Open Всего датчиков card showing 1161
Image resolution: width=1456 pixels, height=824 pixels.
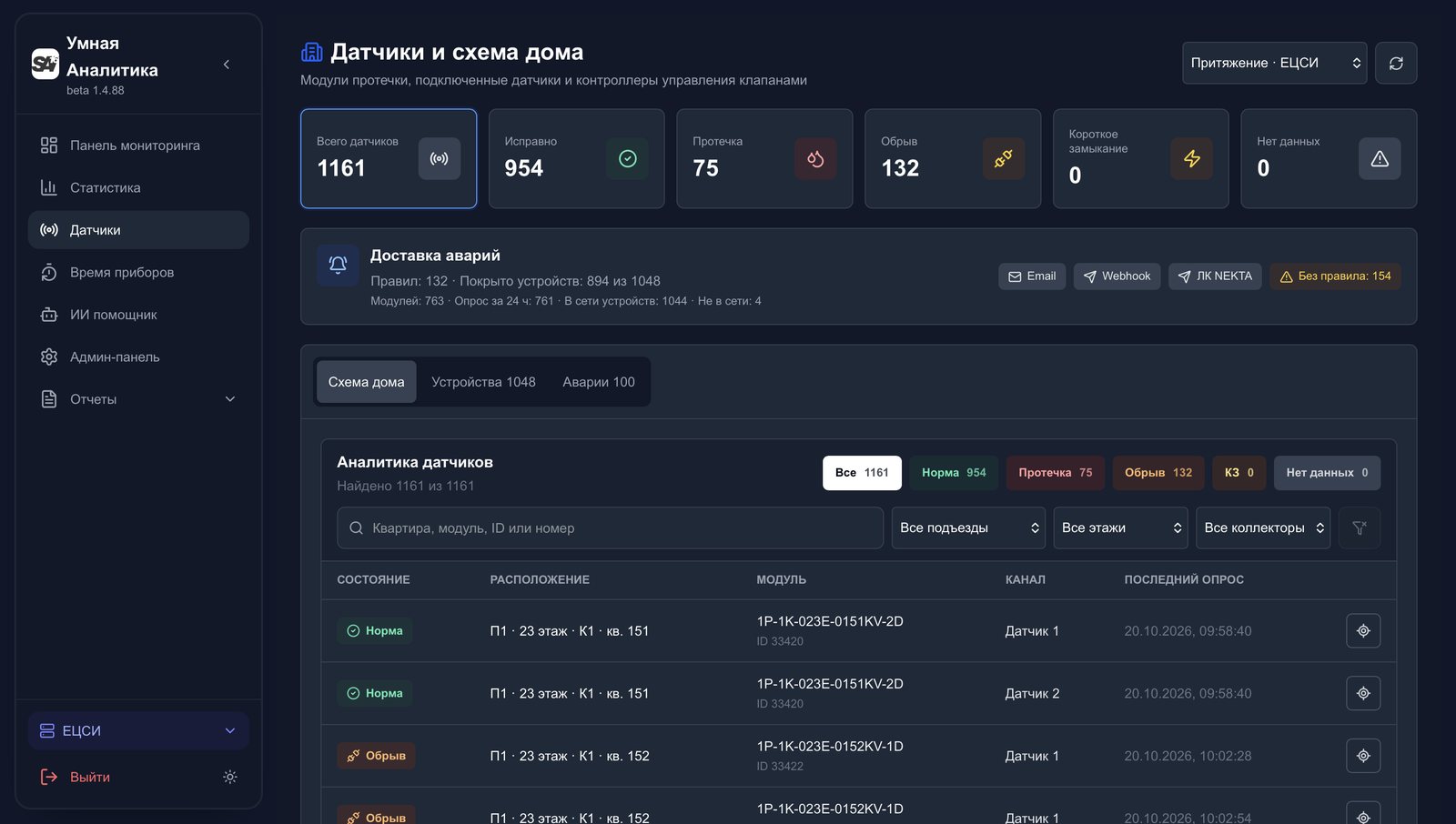pyautogui.click(x=389, y=158)
